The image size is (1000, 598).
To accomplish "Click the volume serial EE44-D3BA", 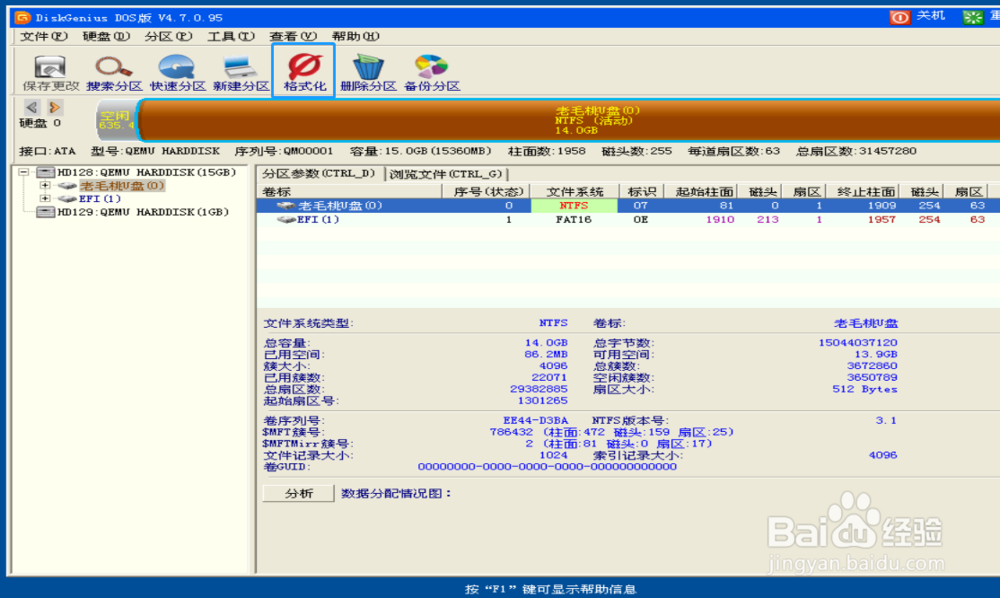I will coord(535,421).
